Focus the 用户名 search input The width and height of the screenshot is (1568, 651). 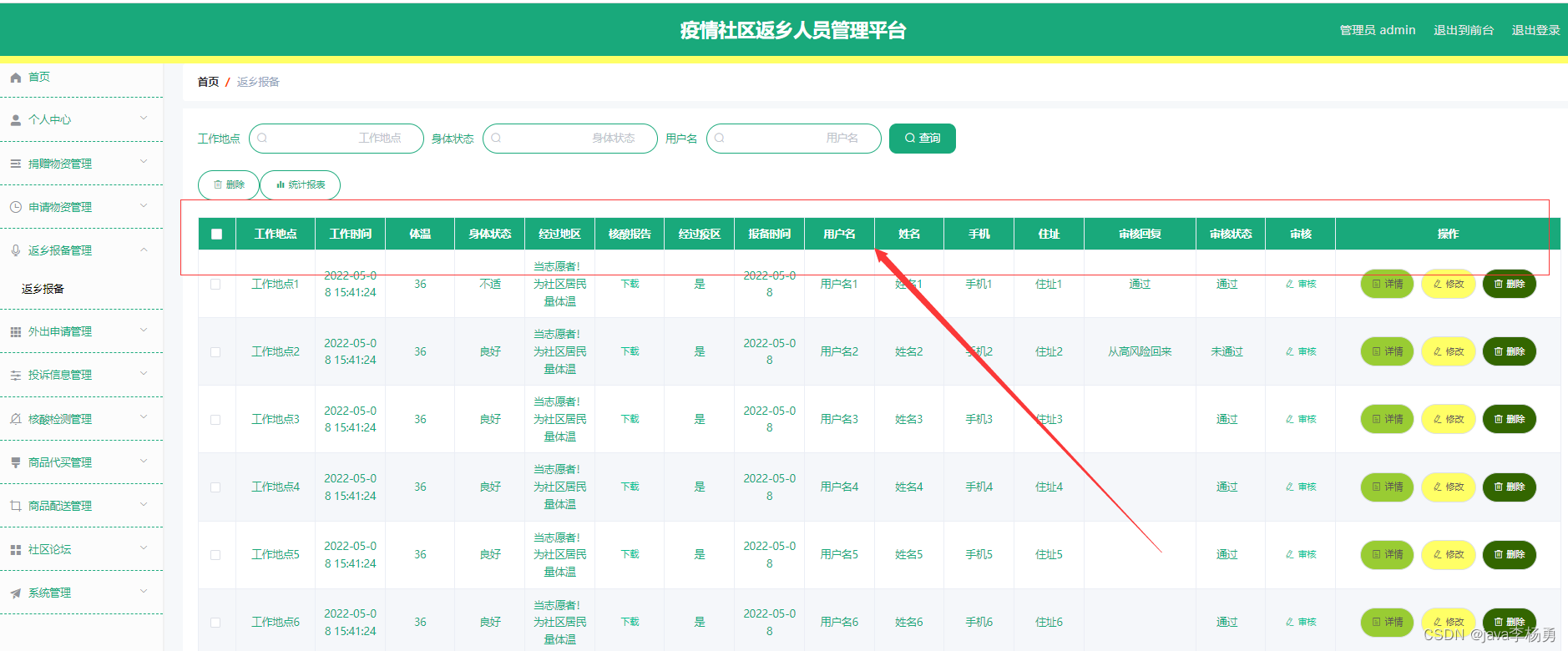[794, 139]
